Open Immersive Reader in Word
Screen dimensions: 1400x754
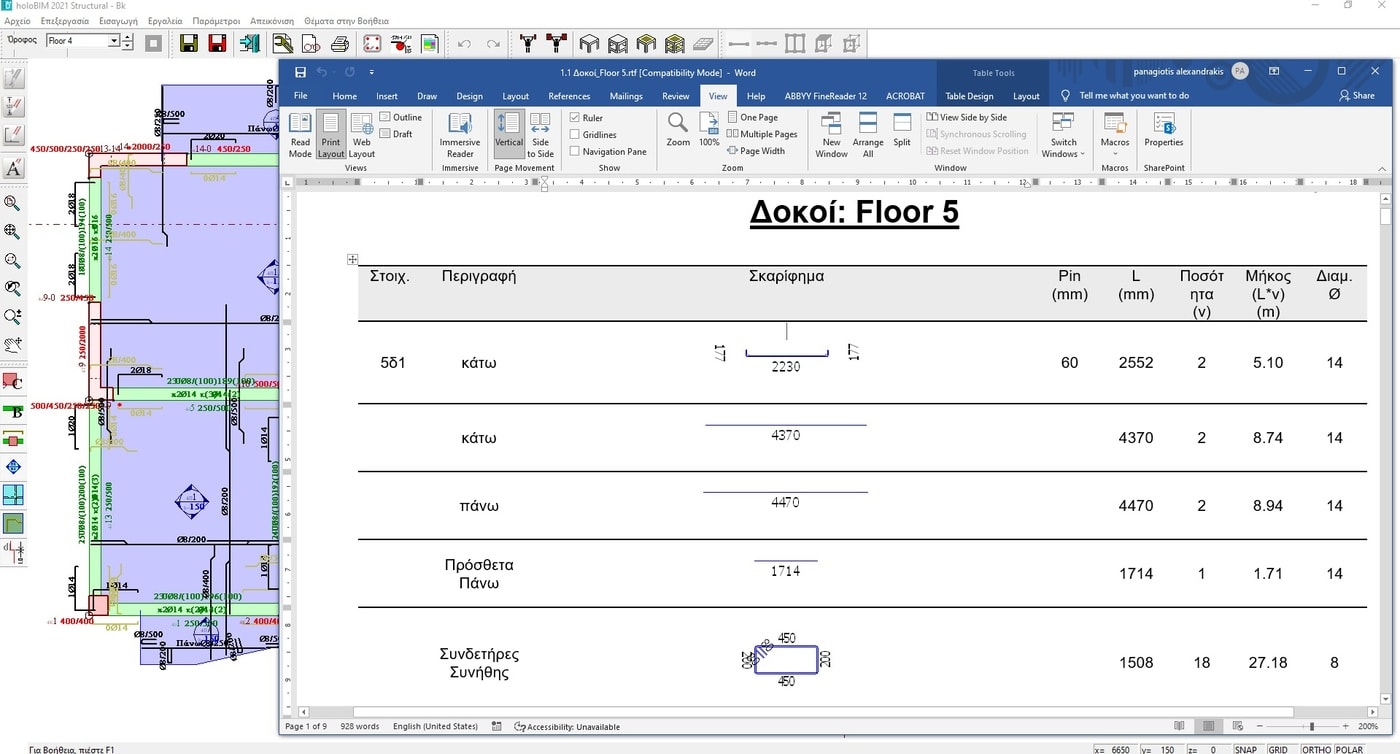[460, 135]
